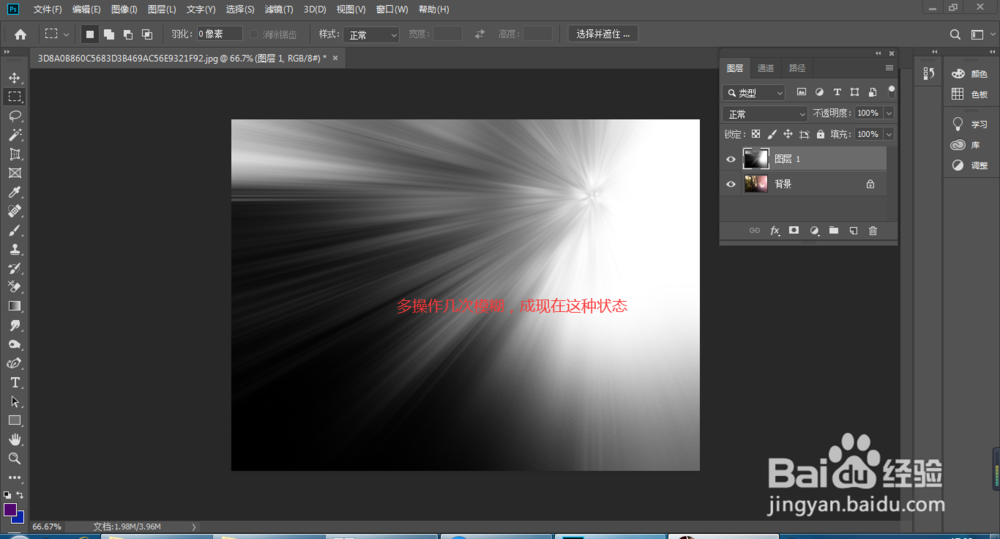The width and height of the screenshot is (1000, 539).
Task: Delete the selected layer
Action: 873,230
